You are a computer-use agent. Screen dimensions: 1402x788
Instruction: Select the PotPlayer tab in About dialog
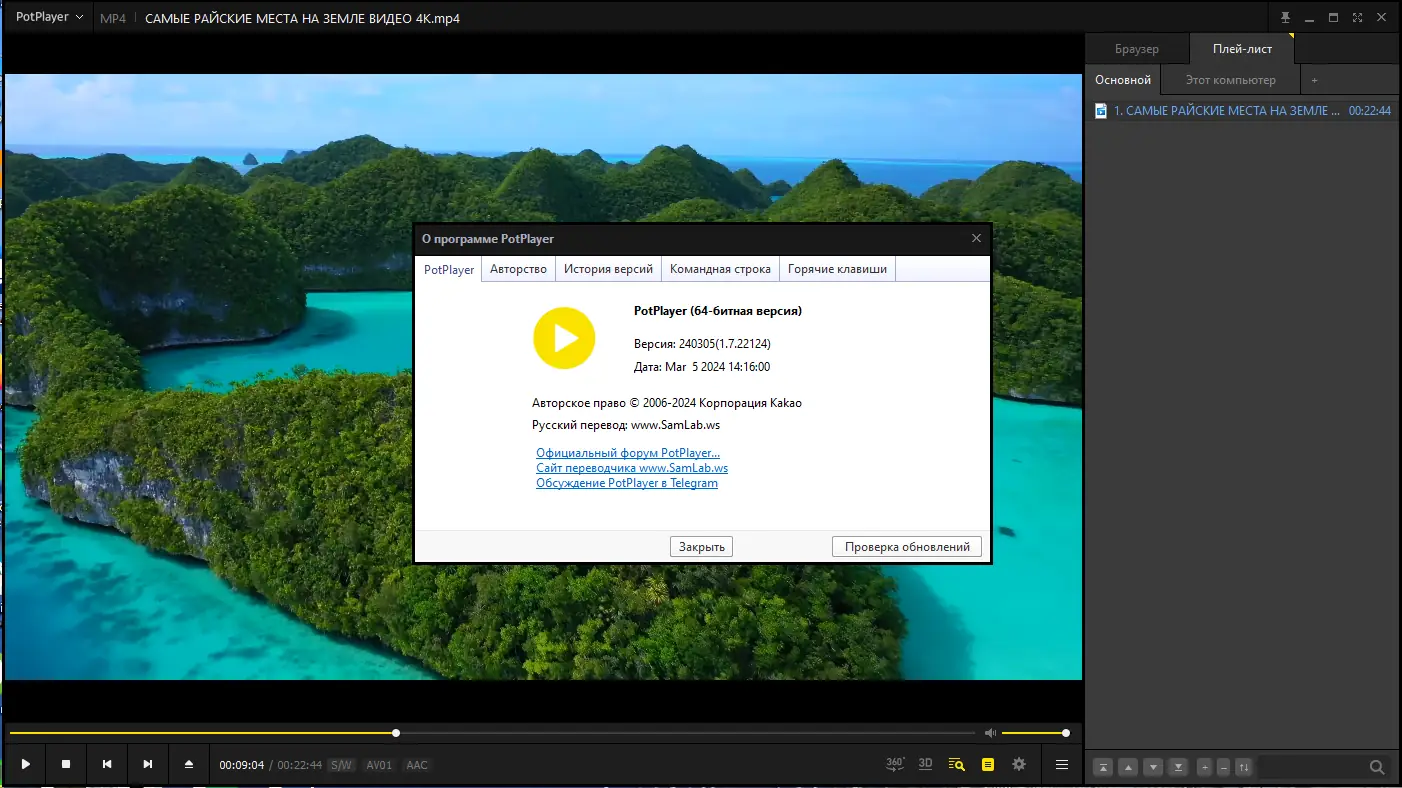pyautogui.click(x=449, y=269)
